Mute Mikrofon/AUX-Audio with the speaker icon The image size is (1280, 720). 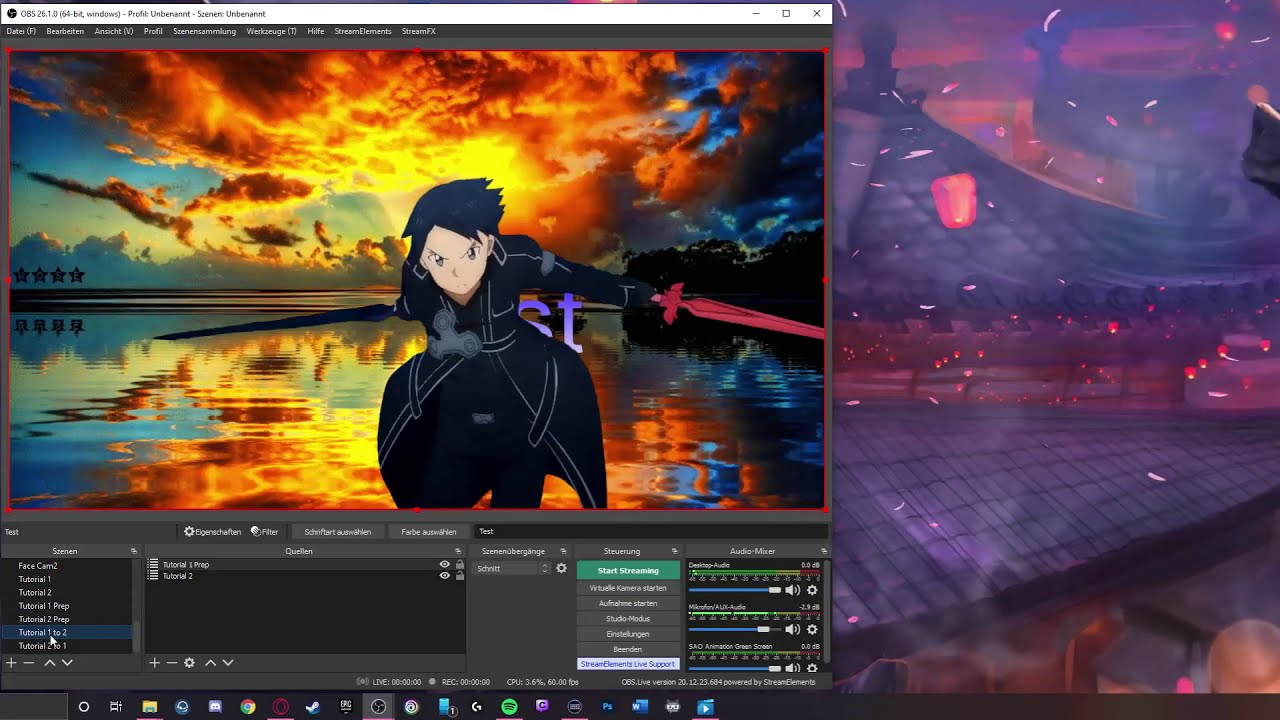[792, 629]
